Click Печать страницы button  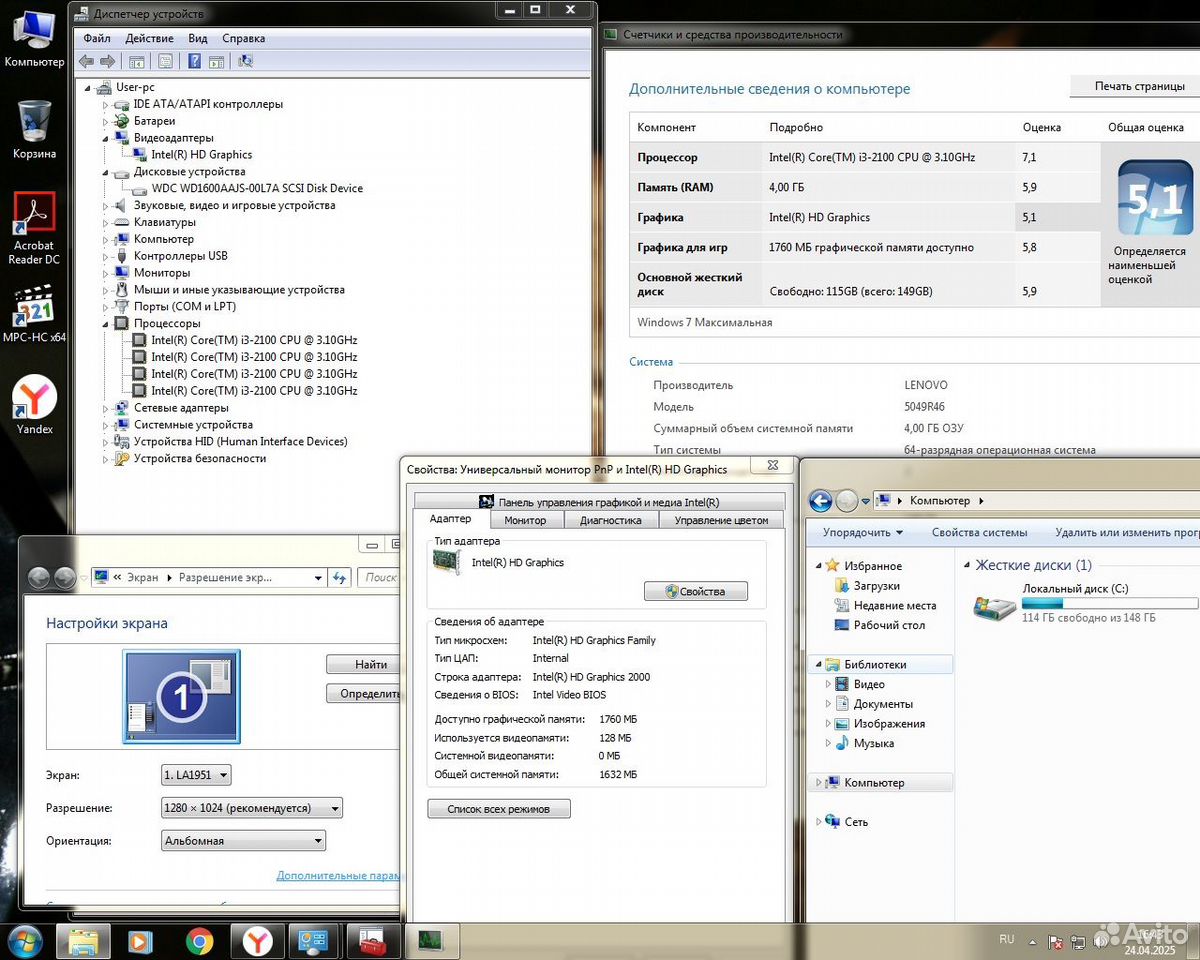(1135, 86)
